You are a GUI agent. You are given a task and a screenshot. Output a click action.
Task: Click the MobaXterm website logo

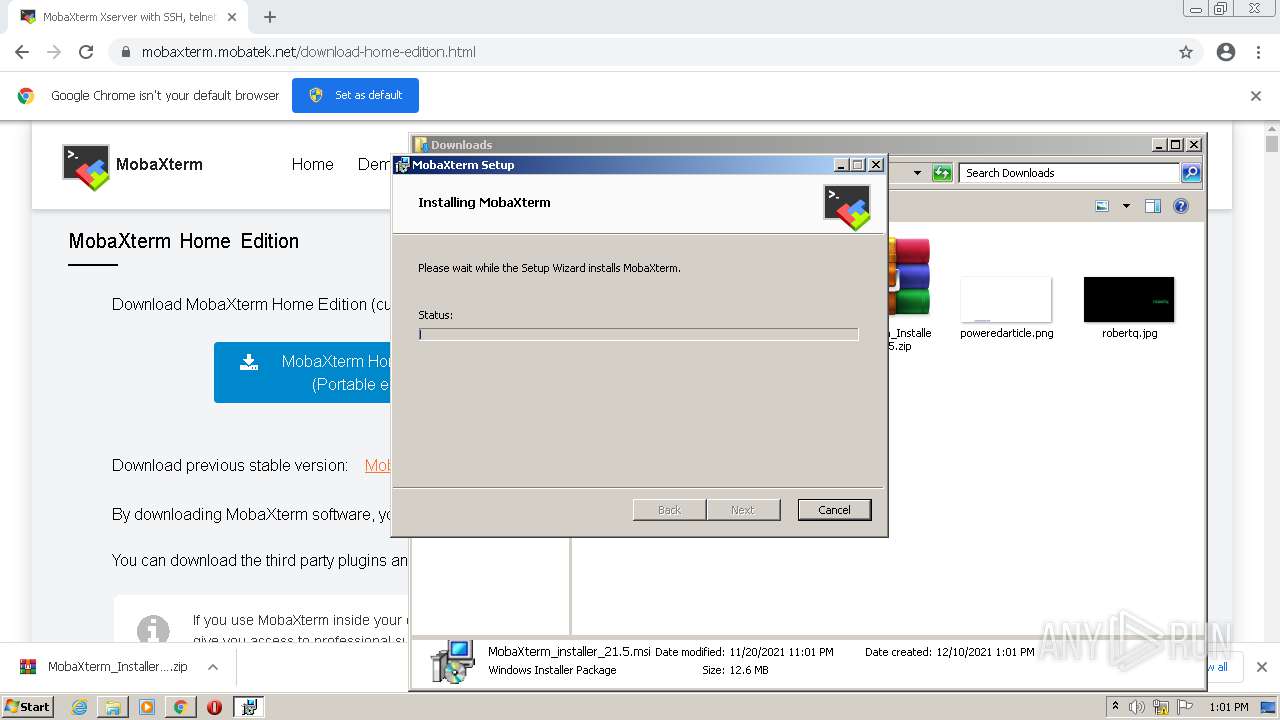tap(132, 165)
